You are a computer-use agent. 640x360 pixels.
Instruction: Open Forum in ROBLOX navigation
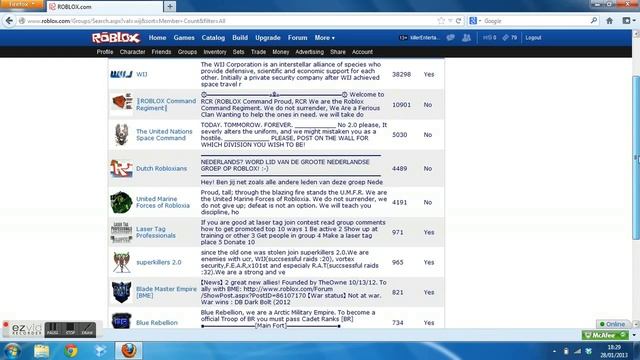click(x=298, y=38)
